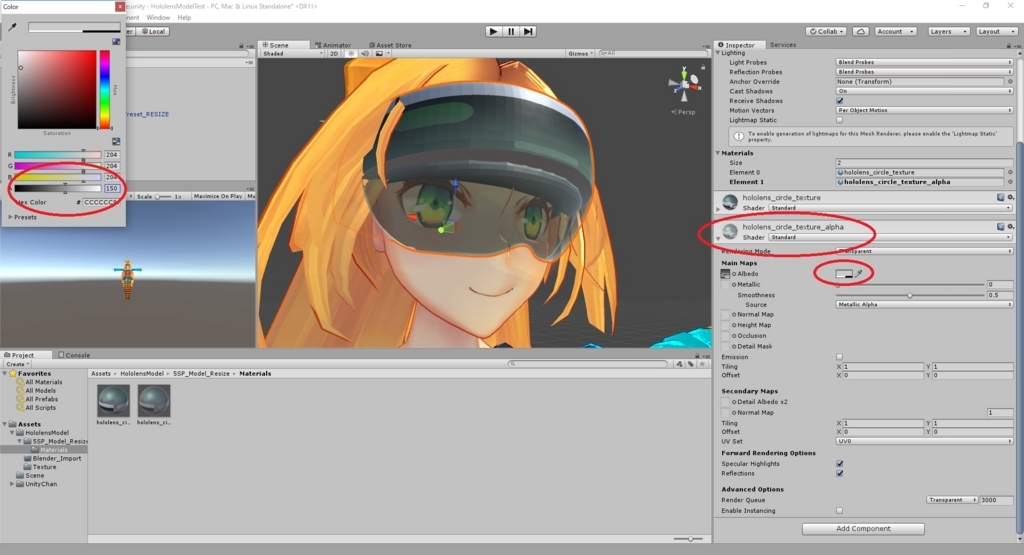Click the Add Component button
Viewport: 1024px width, 555px height.
point(863,529)
